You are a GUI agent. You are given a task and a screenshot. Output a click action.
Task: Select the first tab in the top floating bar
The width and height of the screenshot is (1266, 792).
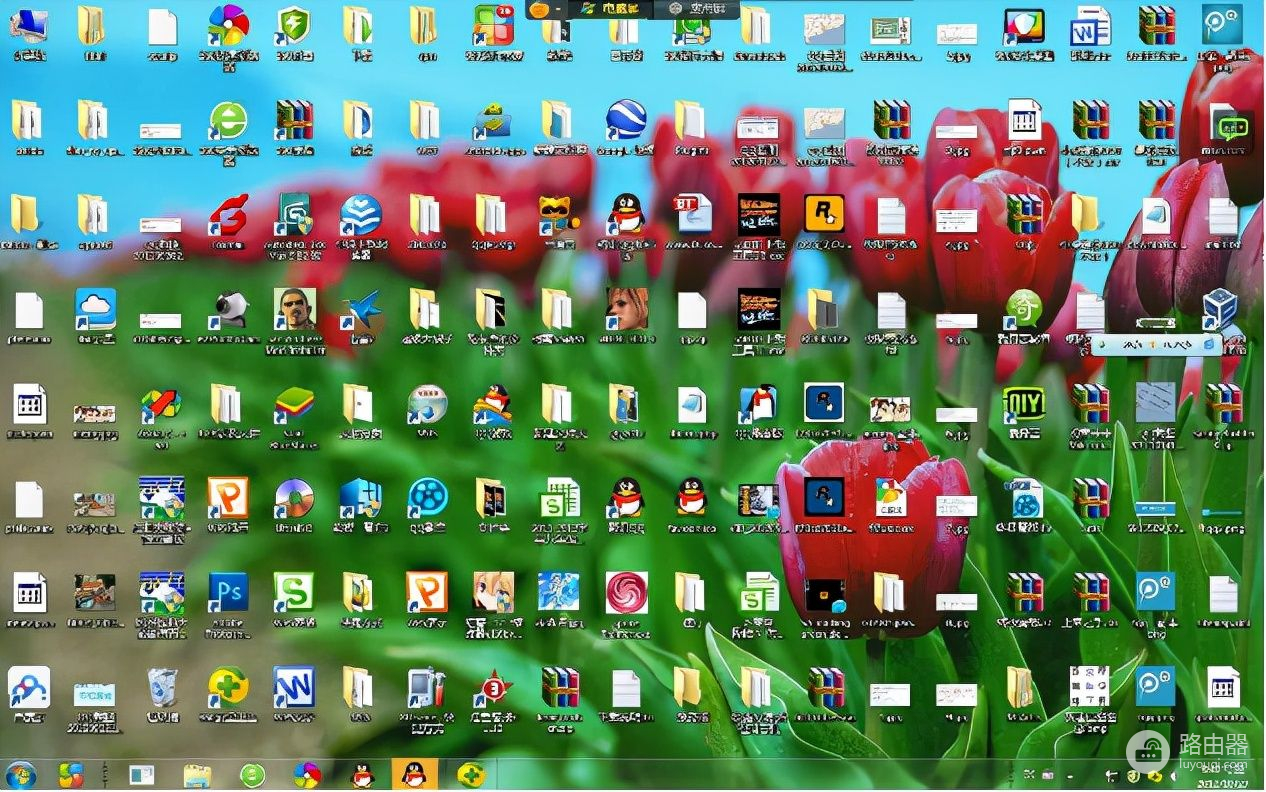click(x=611, y=9)
